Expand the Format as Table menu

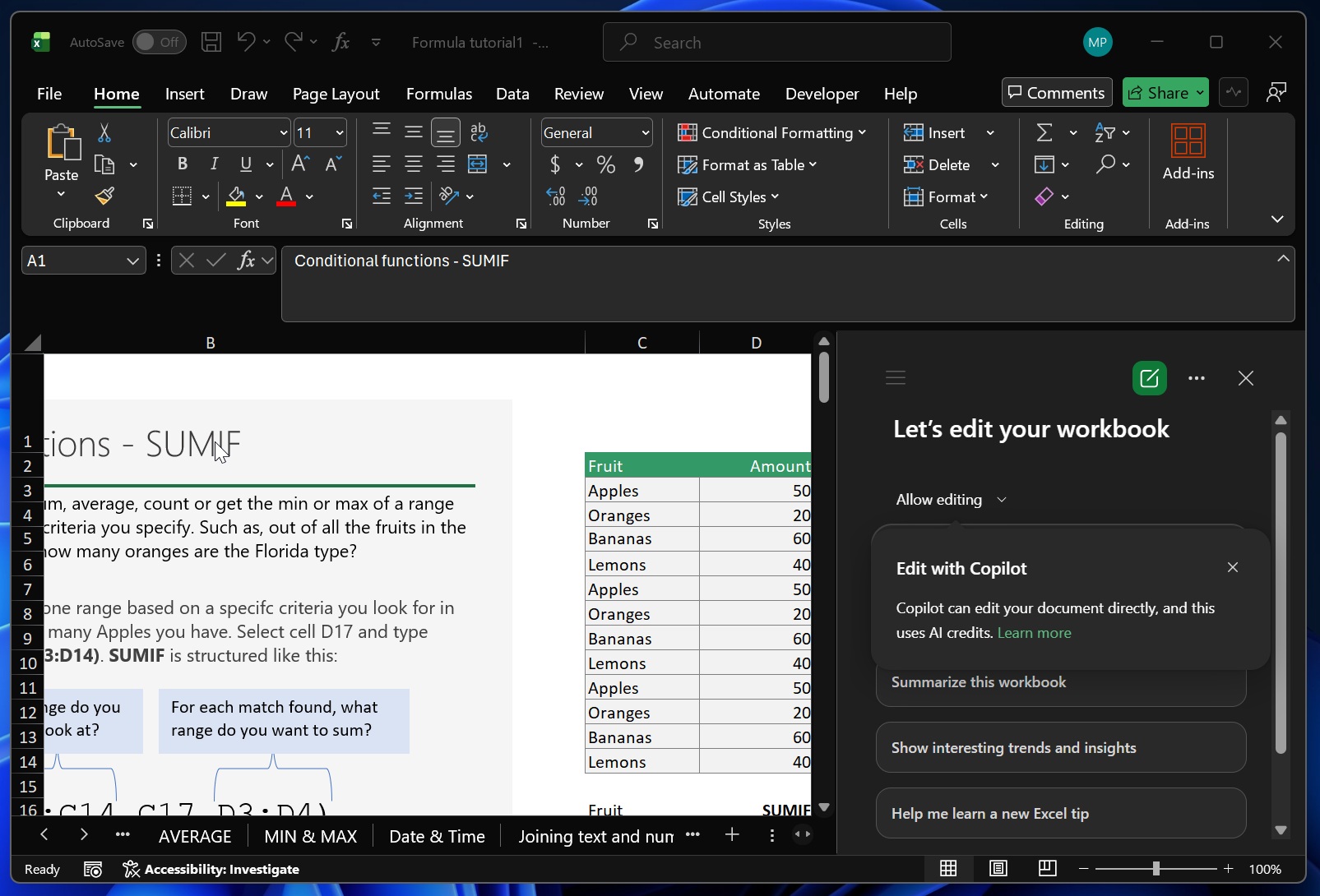747,164
